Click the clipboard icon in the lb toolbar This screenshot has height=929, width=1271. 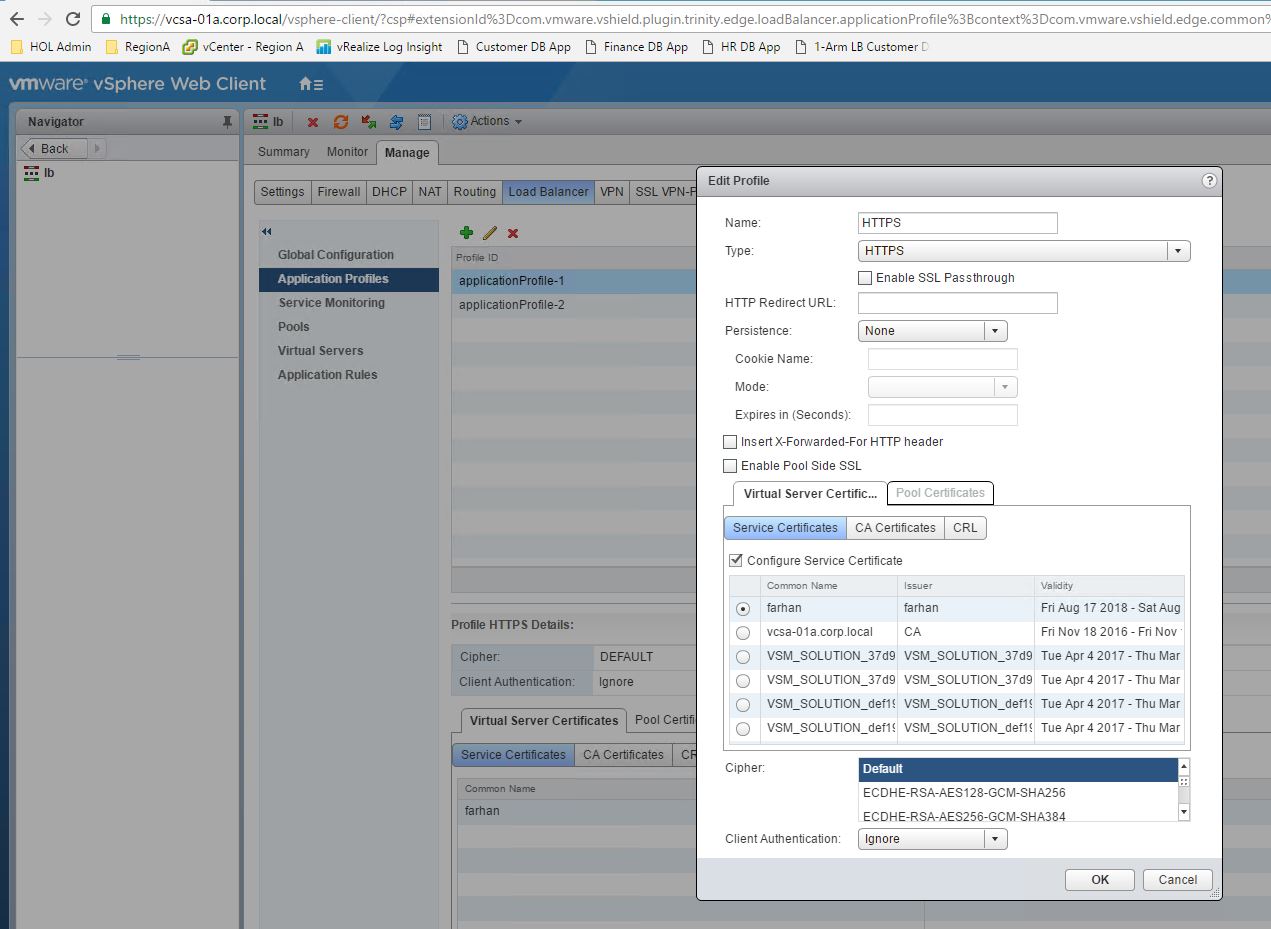pos(425,121)
